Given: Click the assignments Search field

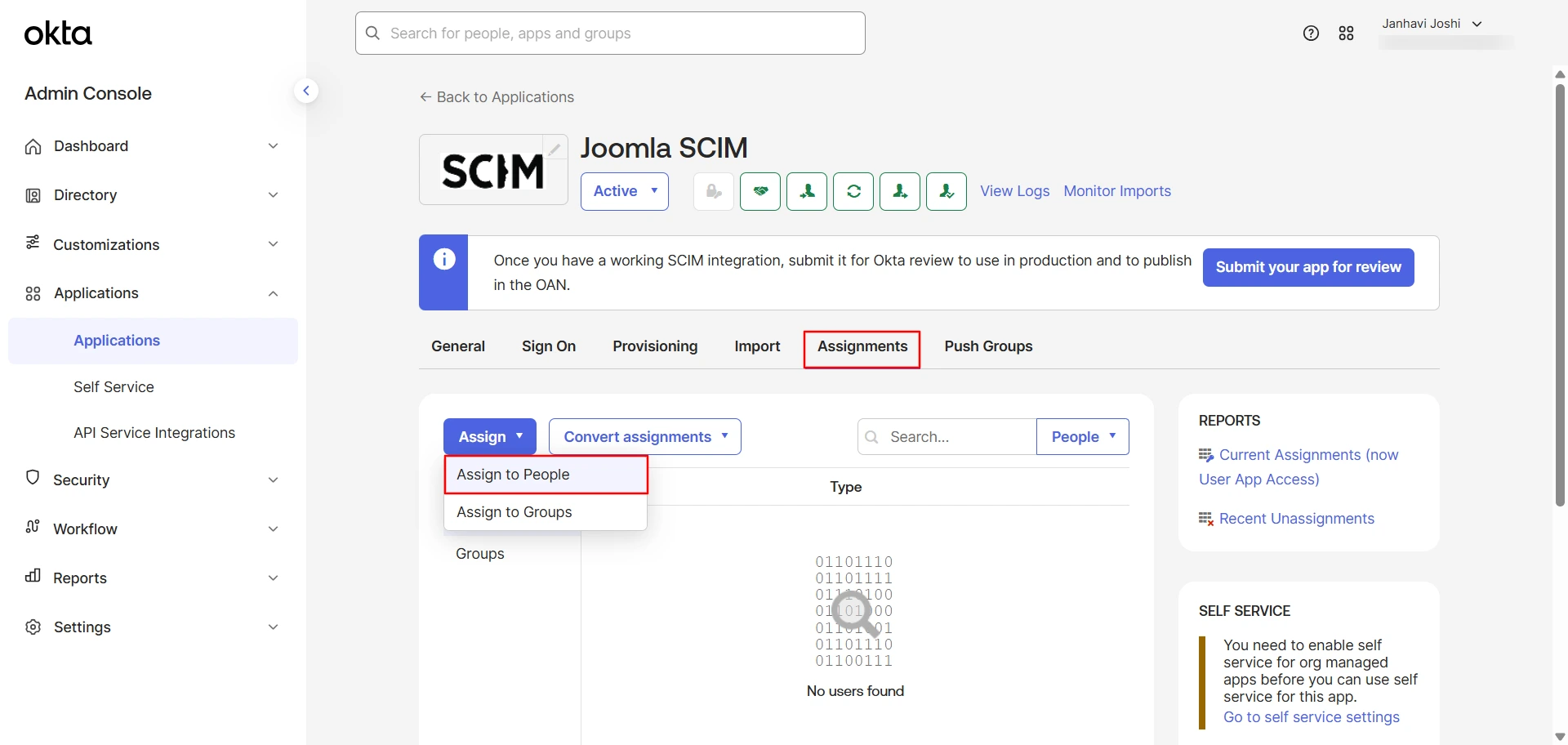Looking at the screenshot, I should 947,437.
